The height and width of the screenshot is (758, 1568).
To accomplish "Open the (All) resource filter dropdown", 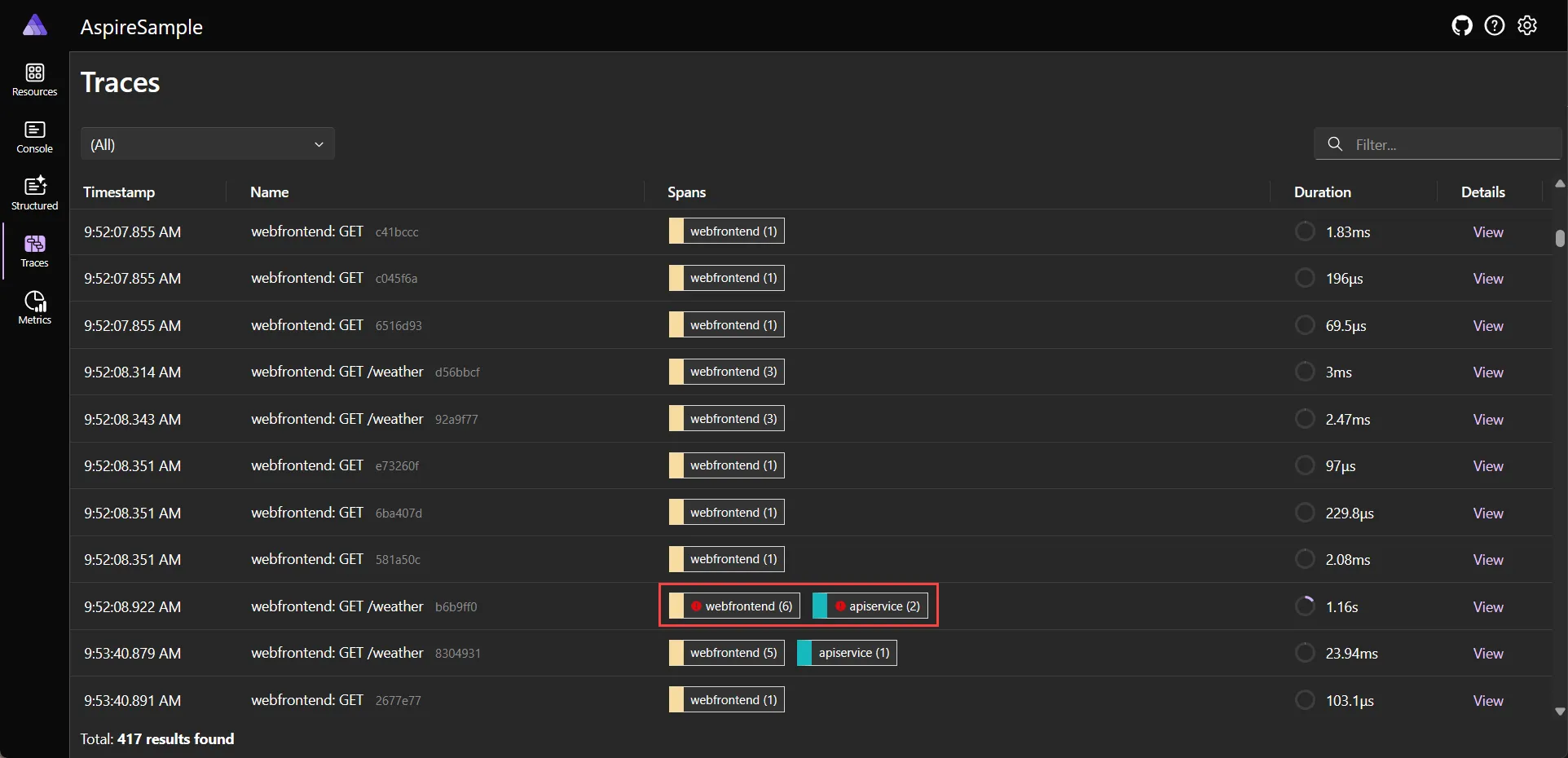I will click(207, 144).
